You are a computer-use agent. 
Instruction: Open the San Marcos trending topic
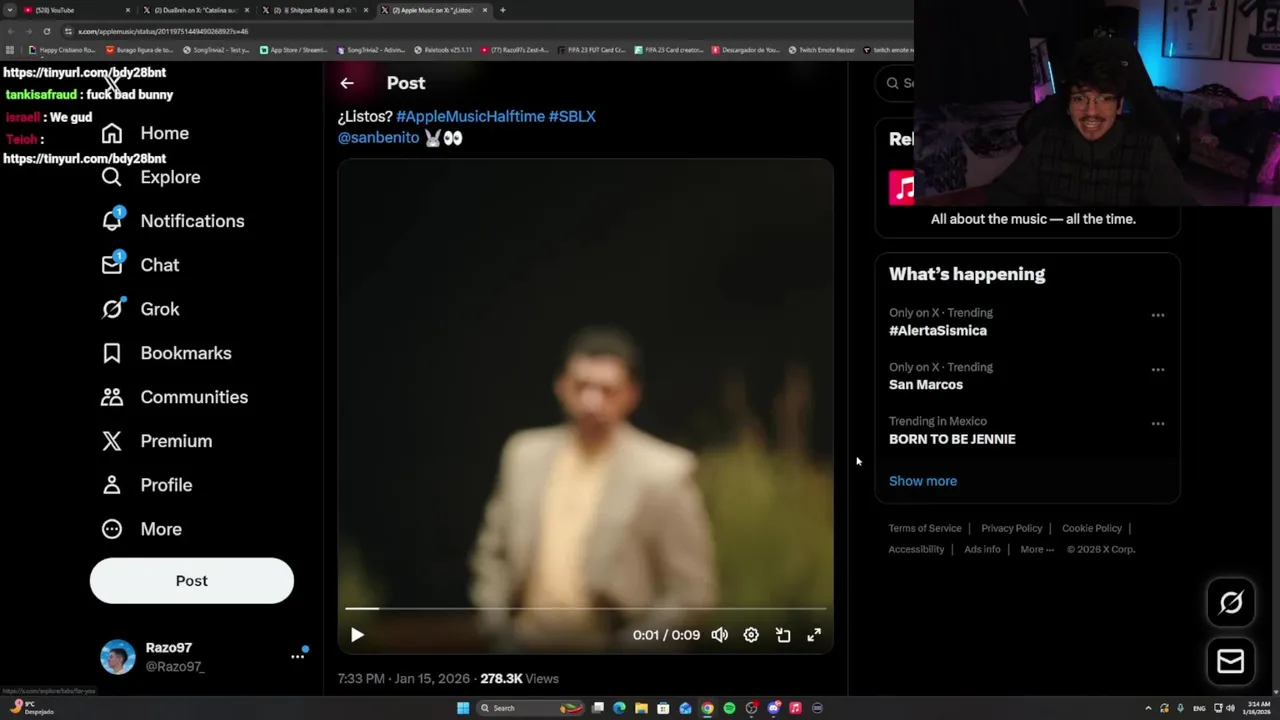pos(926,385)
